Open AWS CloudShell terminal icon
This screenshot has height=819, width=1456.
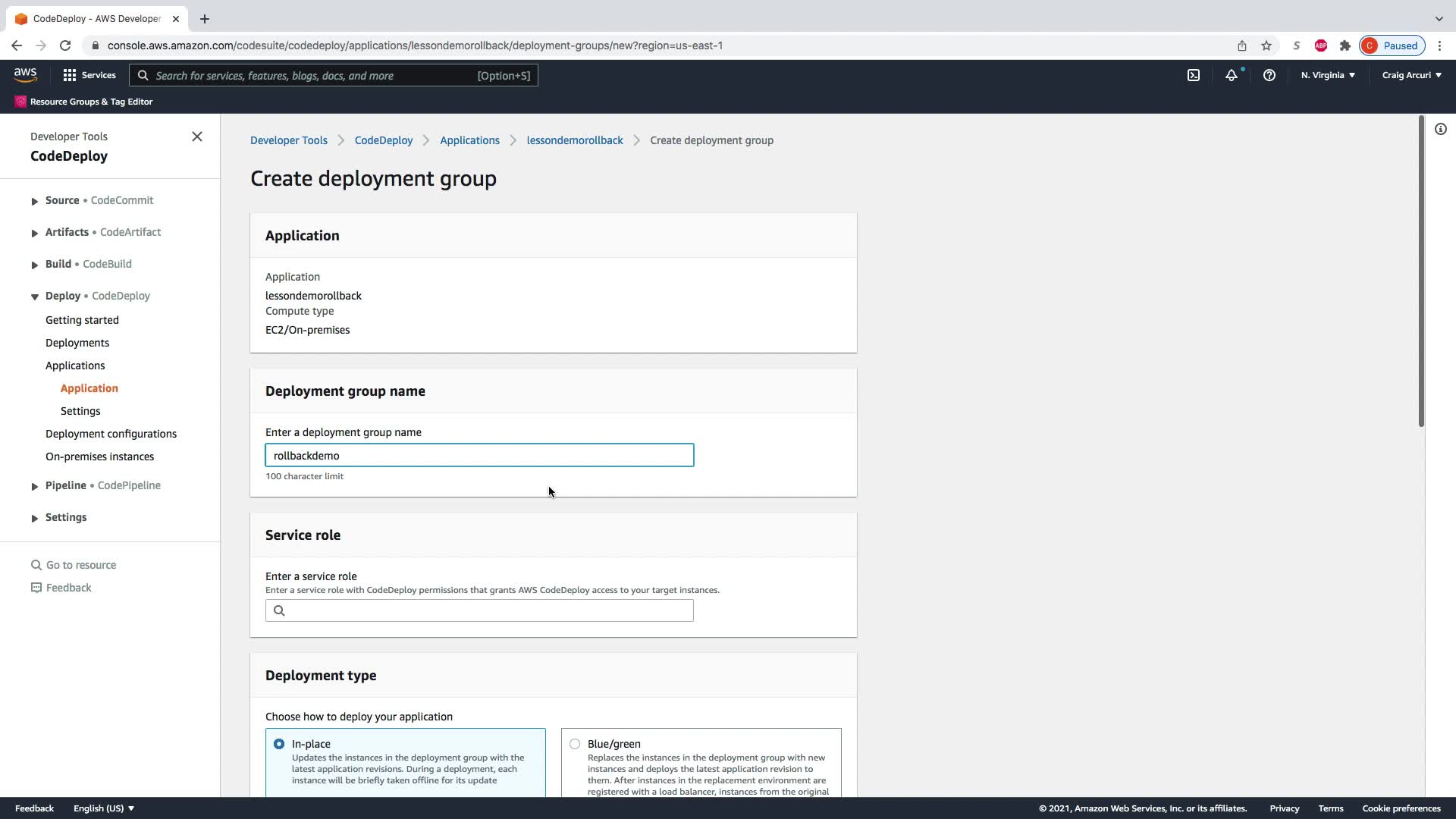1193,75
